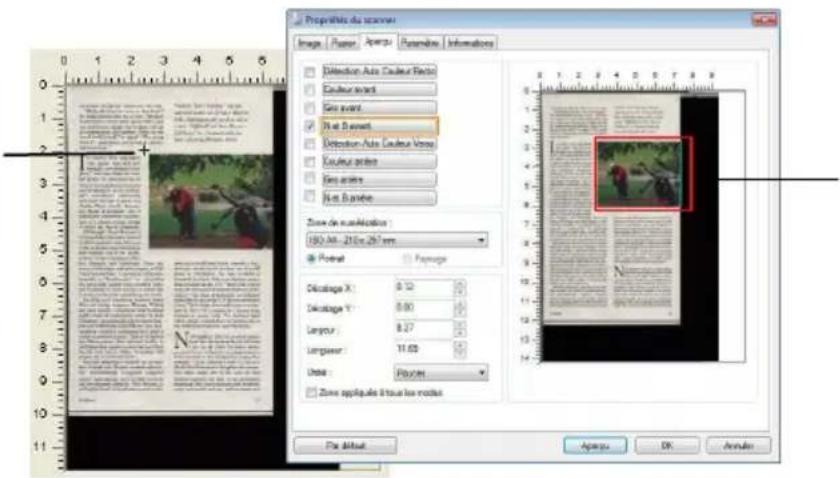Increase Décalage X with up arrow
840x478 pixels.
click(x=460, y=283)
